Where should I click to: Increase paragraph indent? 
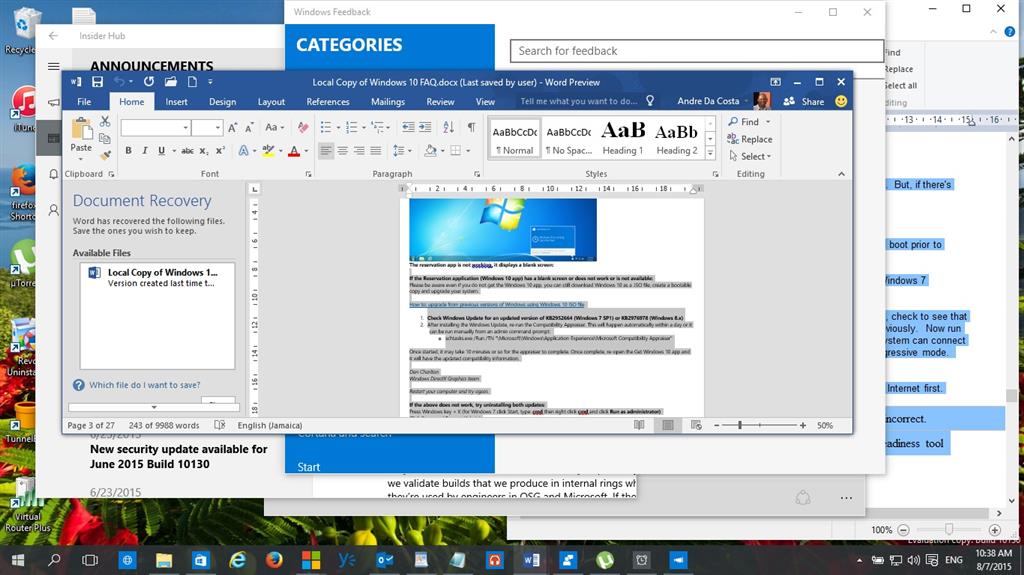(x=424, y=127)
